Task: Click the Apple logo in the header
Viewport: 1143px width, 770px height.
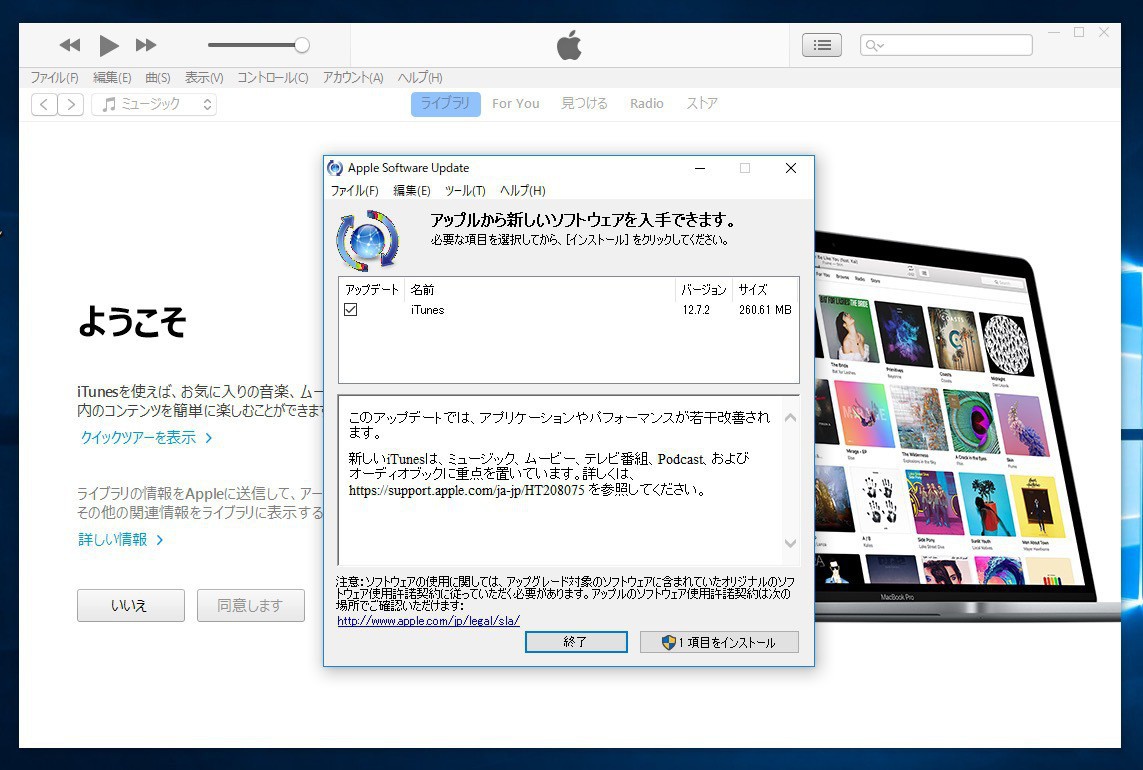Action: [569, 45]
